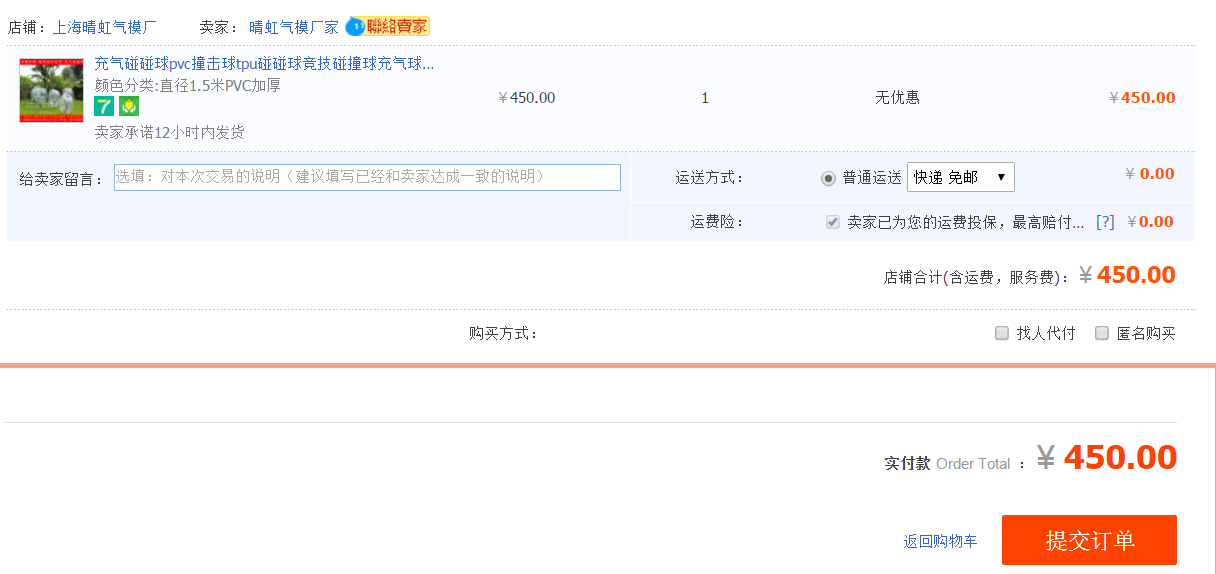This screenshot has width=1216, height=574.
Task: Open the inflatable bumper ball product thumbnail
Action: [51, 90]
